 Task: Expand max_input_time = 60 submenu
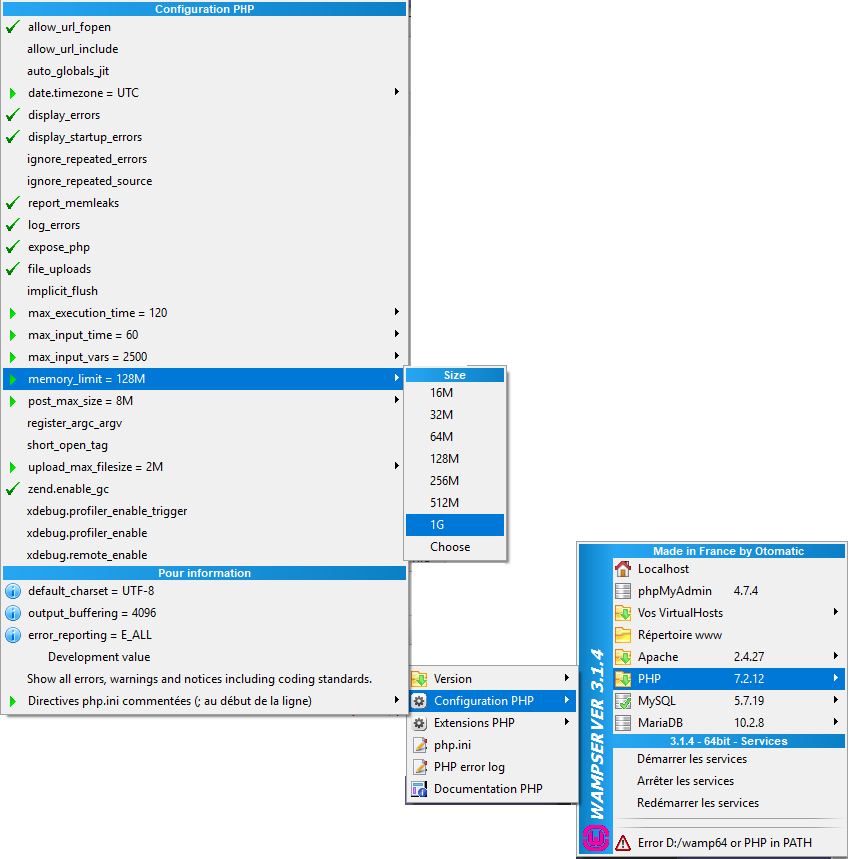pos(204,335)
